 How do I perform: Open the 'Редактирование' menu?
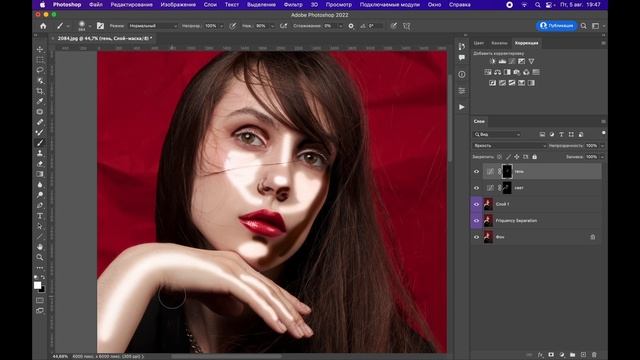(131, 4)
